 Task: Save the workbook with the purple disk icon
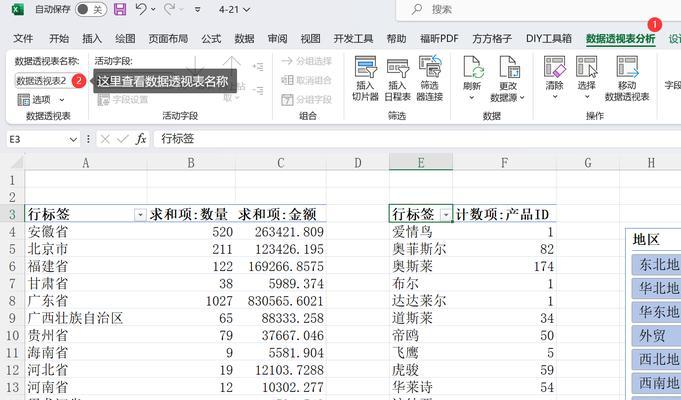point(120,9)
